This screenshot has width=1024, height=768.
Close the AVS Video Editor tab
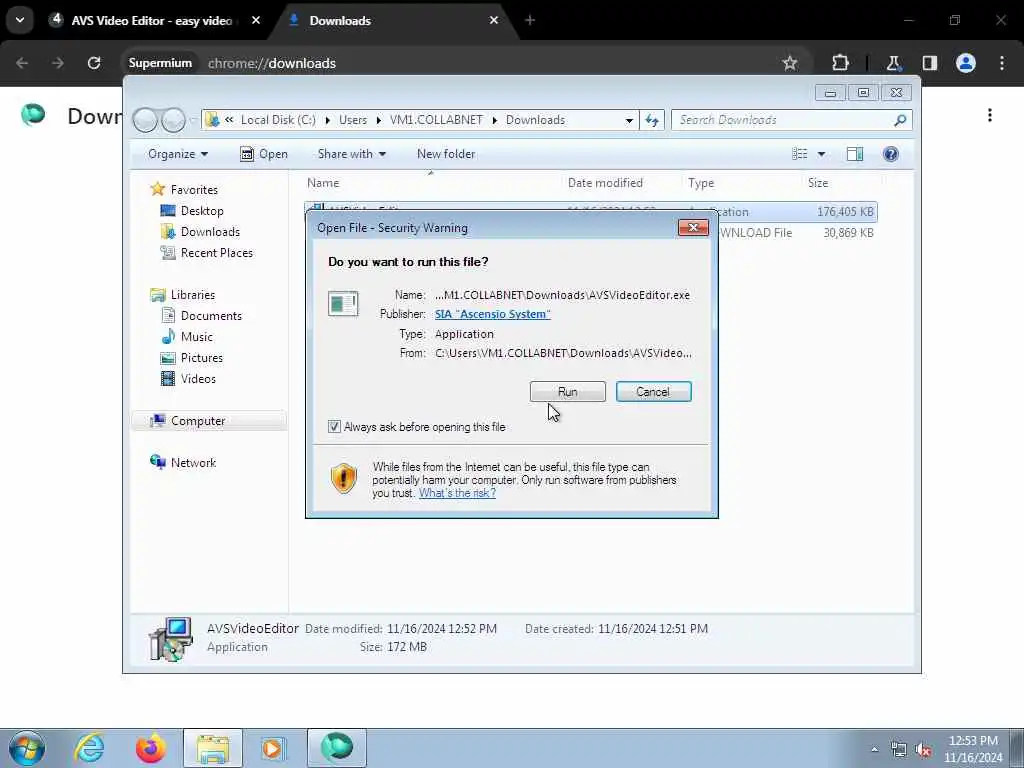pos(256,21)
